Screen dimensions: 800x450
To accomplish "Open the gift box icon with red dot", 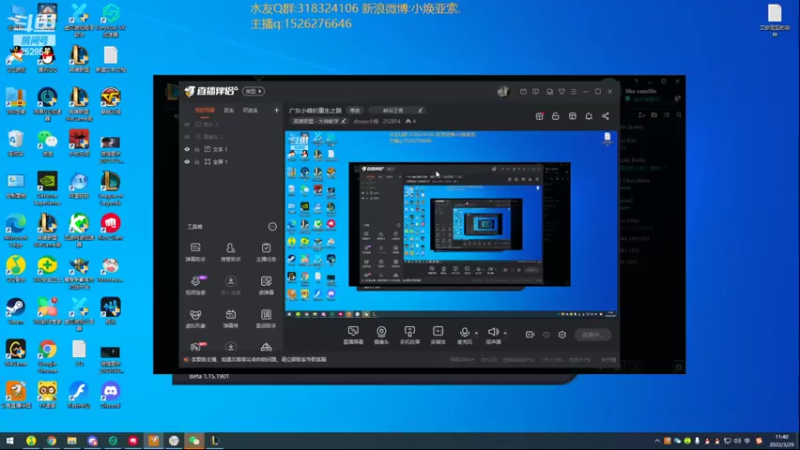I will [x=539, y=116].
